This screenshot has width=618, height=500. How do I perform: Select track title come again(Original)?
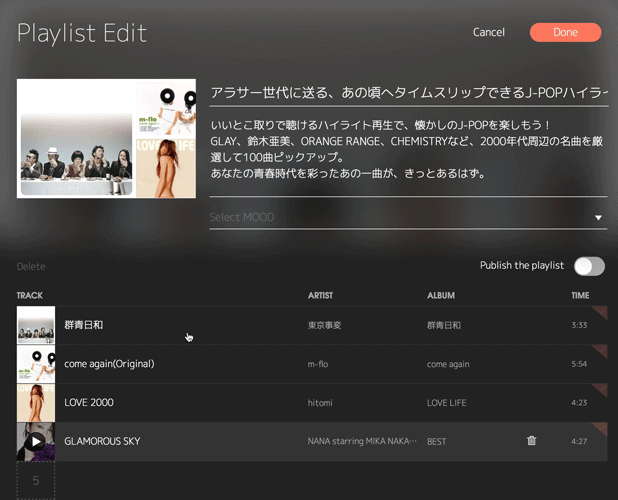(x=109, y=364)
